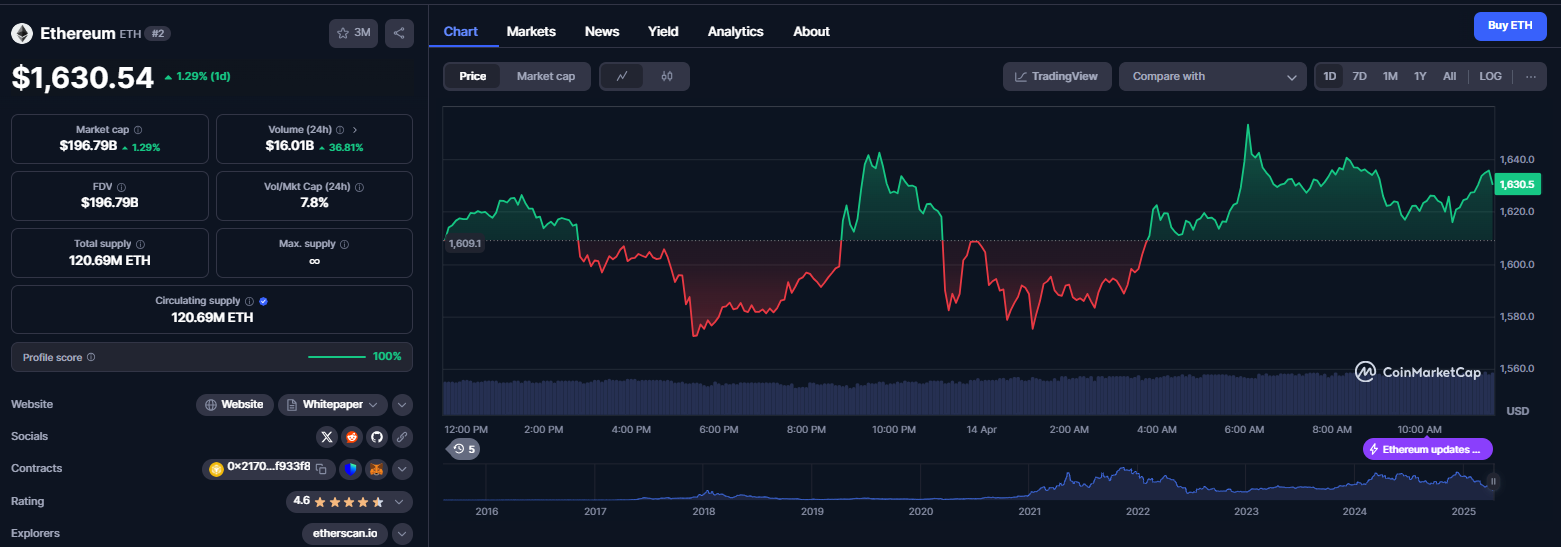Click the #2 rank badge
The height and width of the screenshot is (547, 1561).
click(x=159, y=33)
